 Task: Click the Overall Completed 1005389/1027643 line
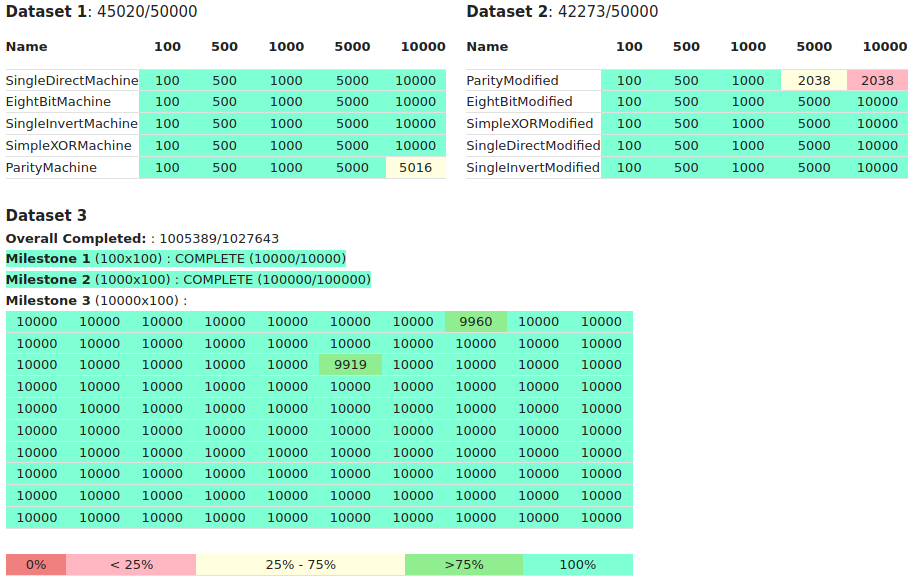143,239
